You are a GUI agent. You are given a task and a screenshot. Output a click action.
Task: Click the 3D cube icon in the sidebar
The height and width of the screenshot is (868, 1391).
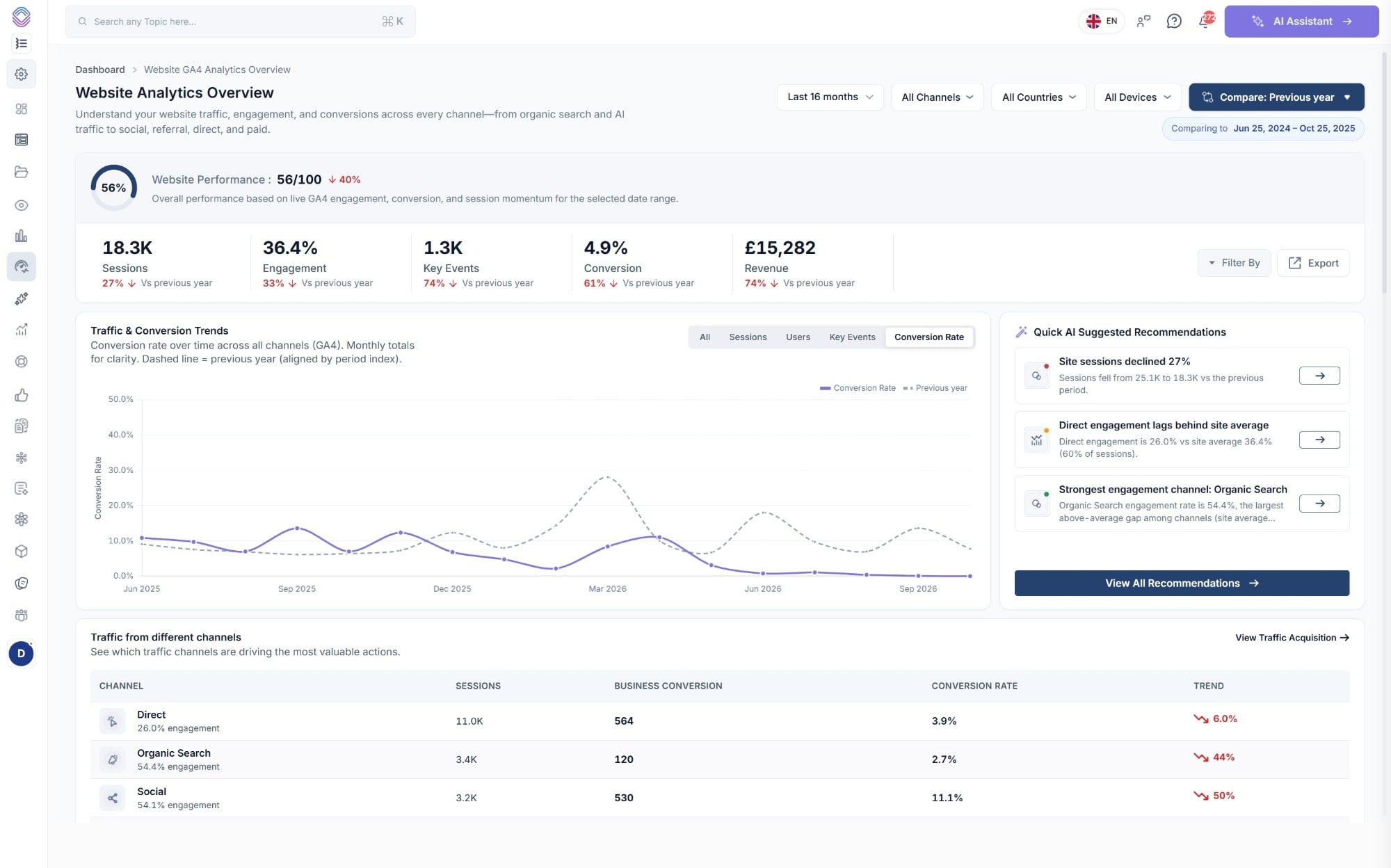22,552
